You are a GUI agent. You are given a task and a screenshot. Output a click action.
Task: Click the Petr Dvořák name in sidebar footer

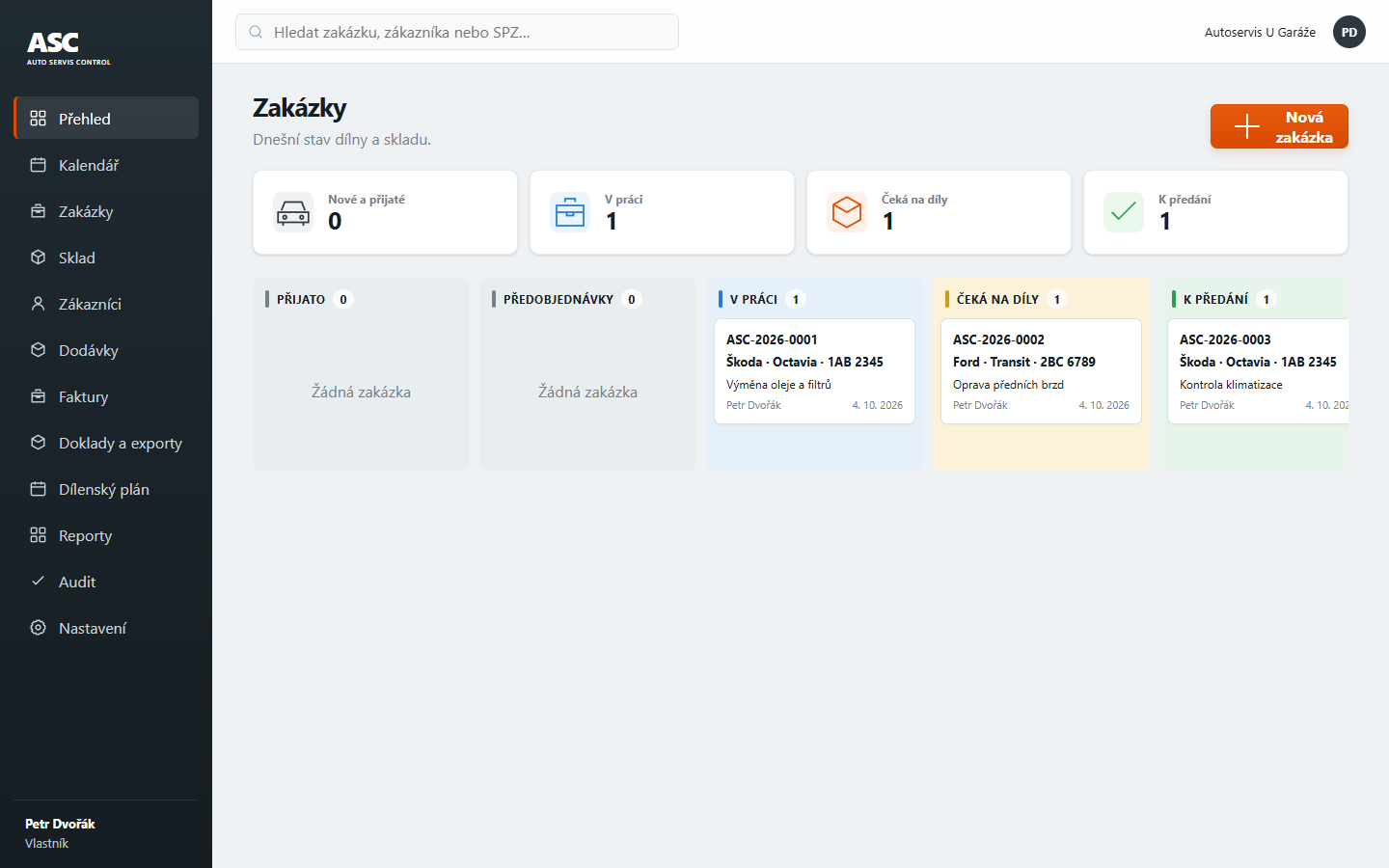coord(60,824)
